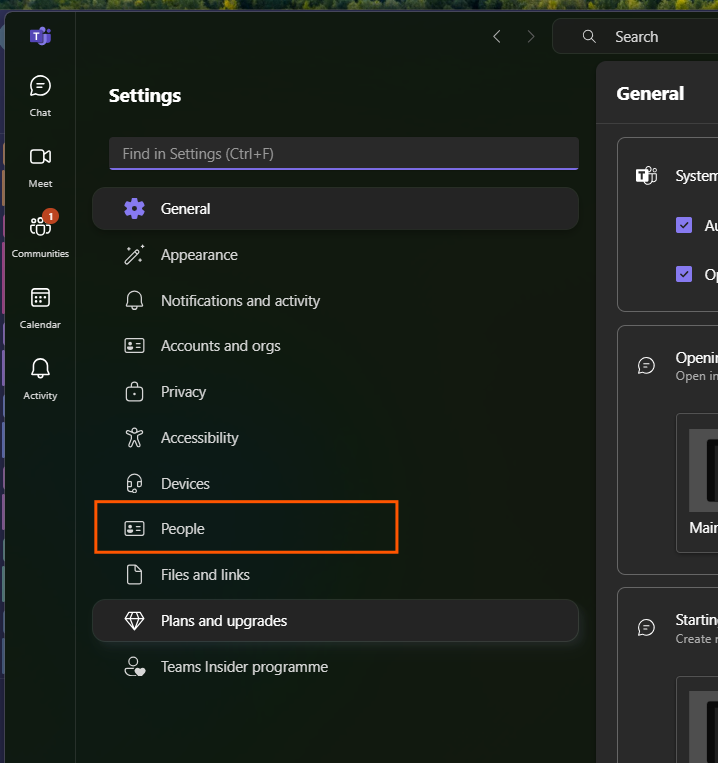Click the General heading in right pane
The image size is (718, 763).
pos(650,93)
